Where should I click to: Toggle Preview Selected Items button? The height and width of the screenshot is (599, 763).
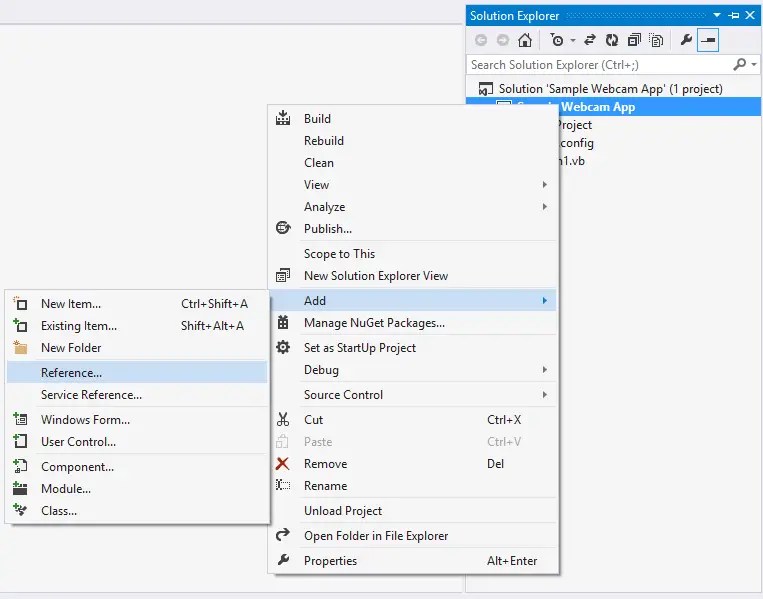click(708, 40)
